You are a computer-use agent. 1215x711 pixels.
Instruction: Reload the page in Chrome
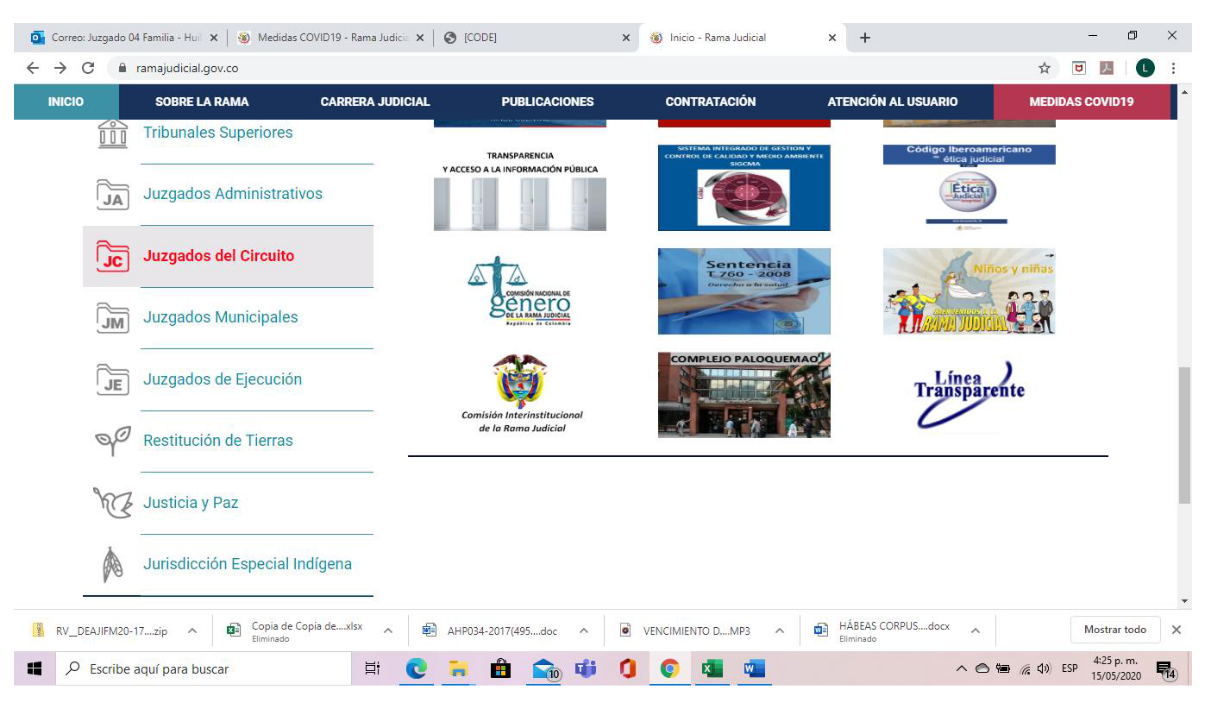click(x=87, y=68)
